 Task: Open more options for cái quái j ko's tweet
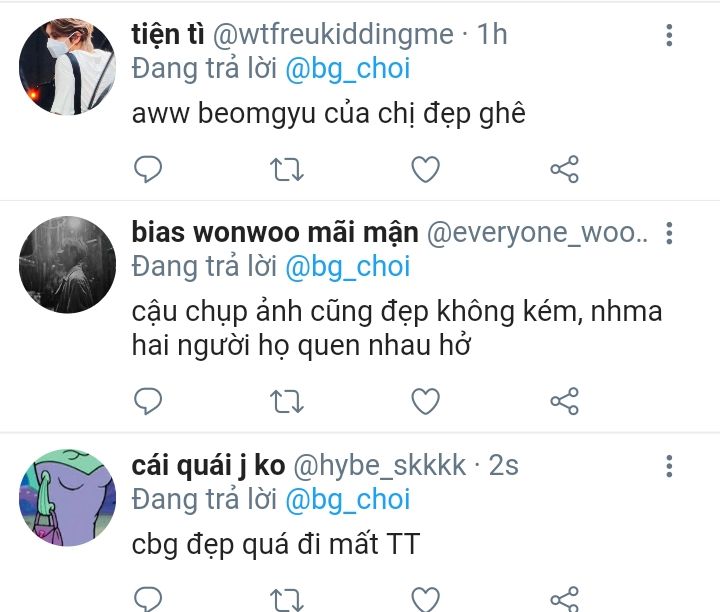(669, 466)
